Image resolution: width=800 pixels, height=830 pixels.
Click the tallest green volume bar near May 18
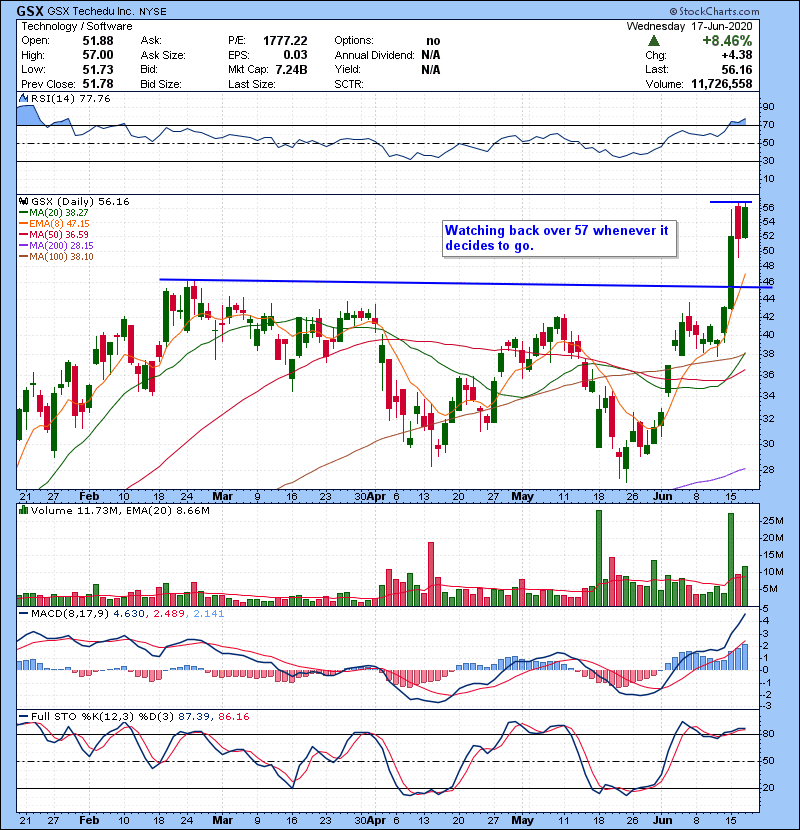[599, 558]
